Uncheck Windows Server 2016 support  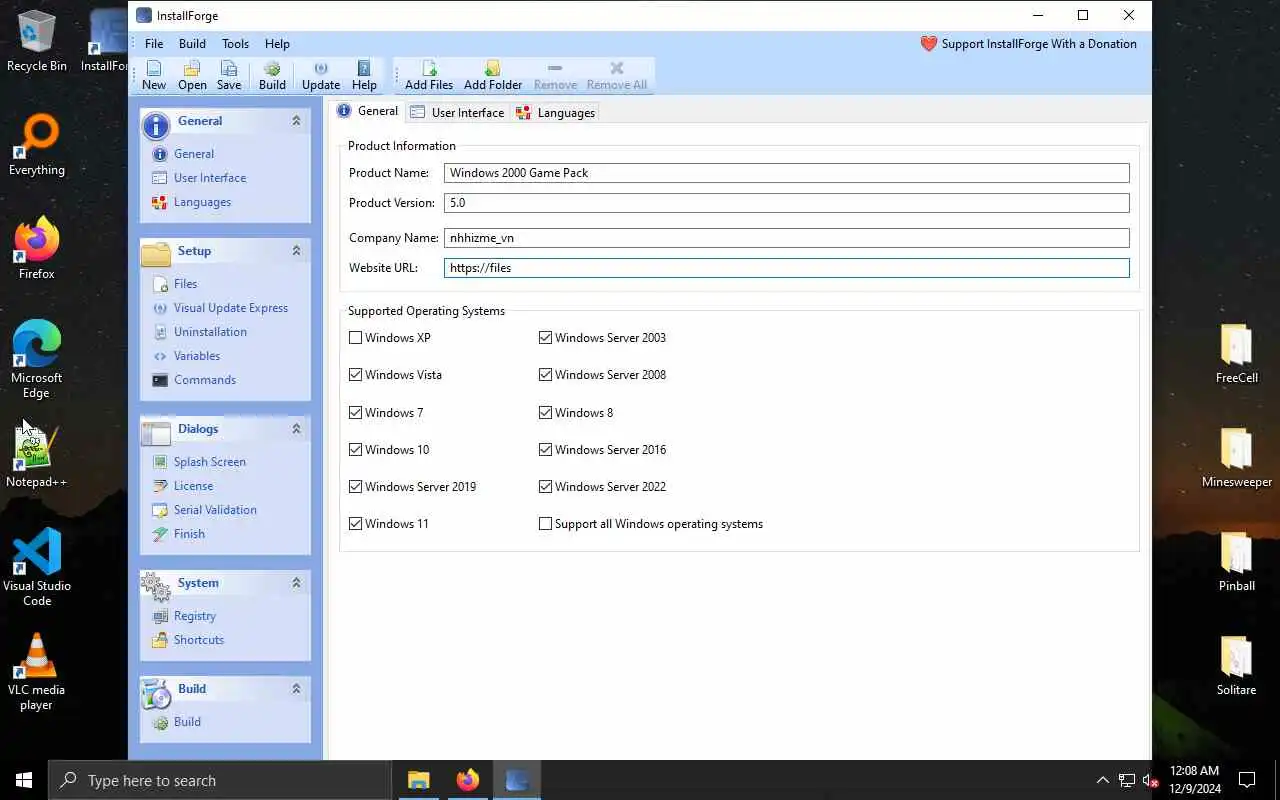point(545,450)
